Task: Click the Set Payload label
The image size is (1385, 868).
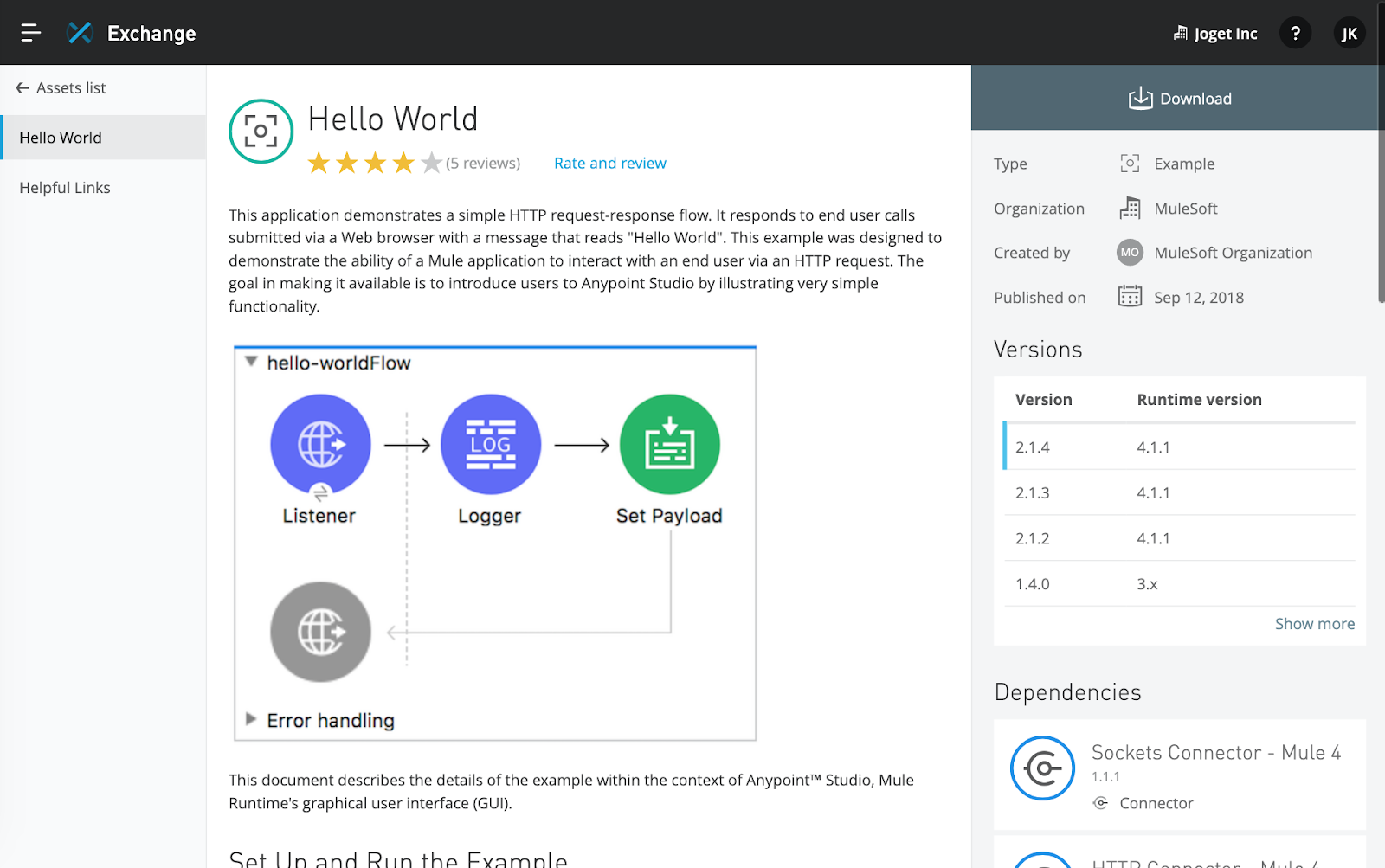Action: pyautogui.click(x=669, y=516)
